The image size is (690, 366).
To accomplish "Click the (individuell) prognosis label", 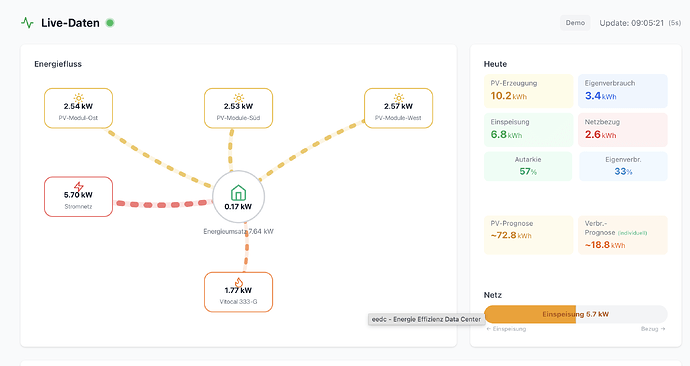I will tap(632, 233).
